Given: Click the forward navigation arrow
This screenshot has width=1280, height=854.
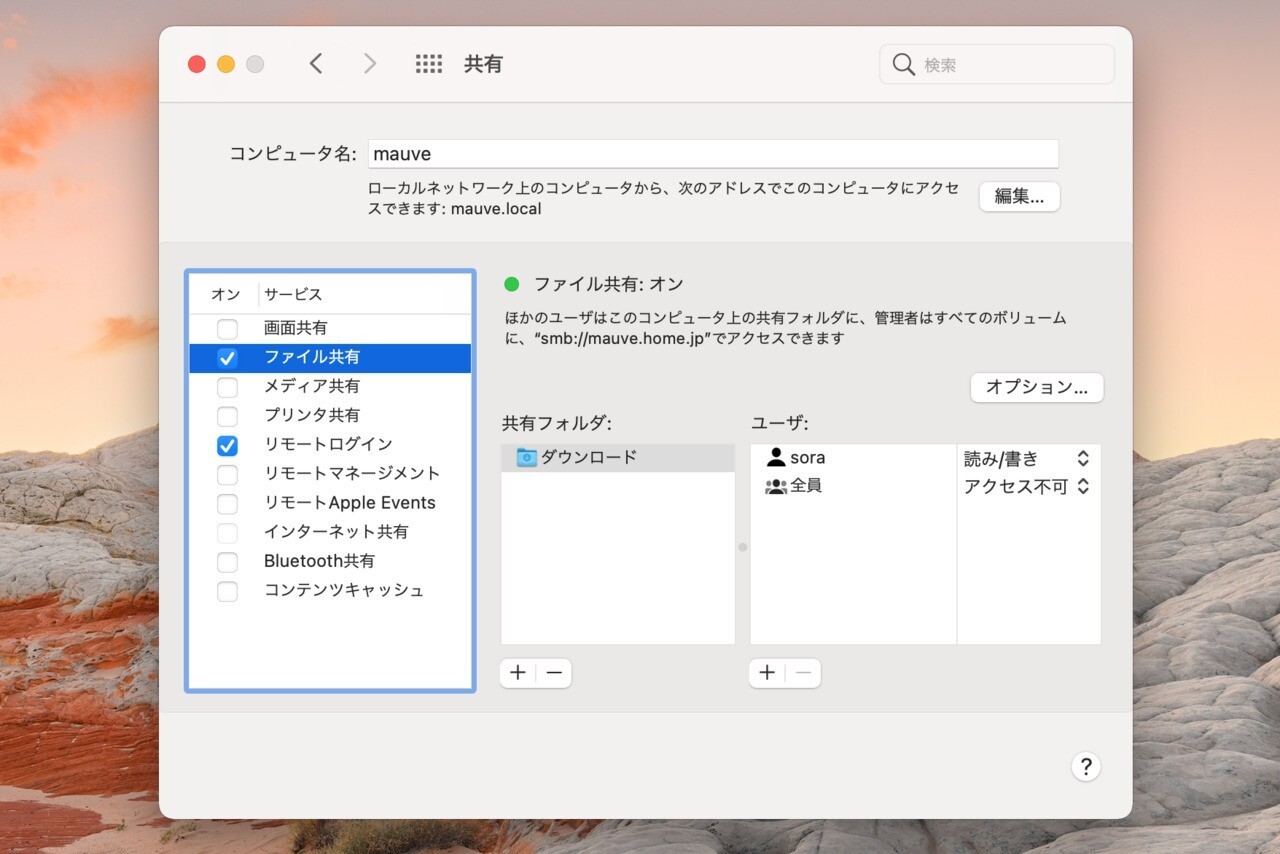Looking at the screenshot, I should 370,64.
